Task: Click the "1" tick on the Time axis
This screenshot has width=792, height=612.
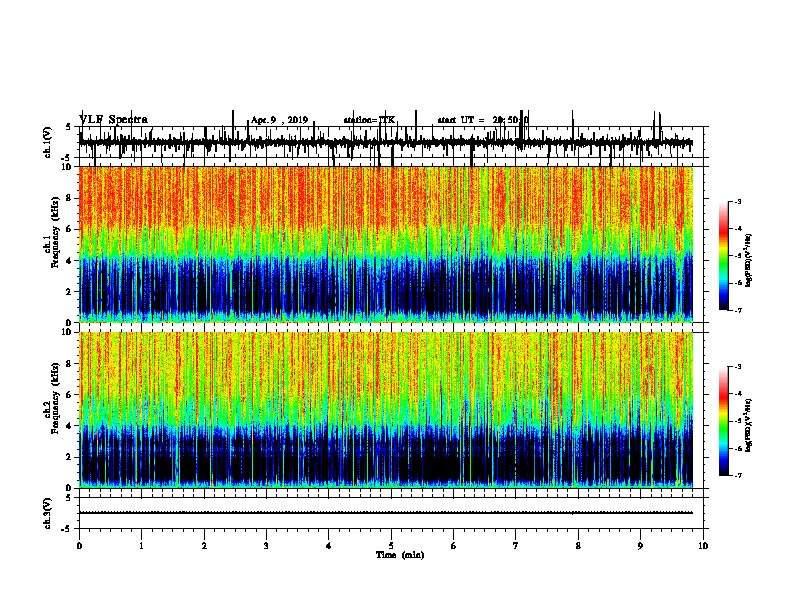Action: point(142,546)
